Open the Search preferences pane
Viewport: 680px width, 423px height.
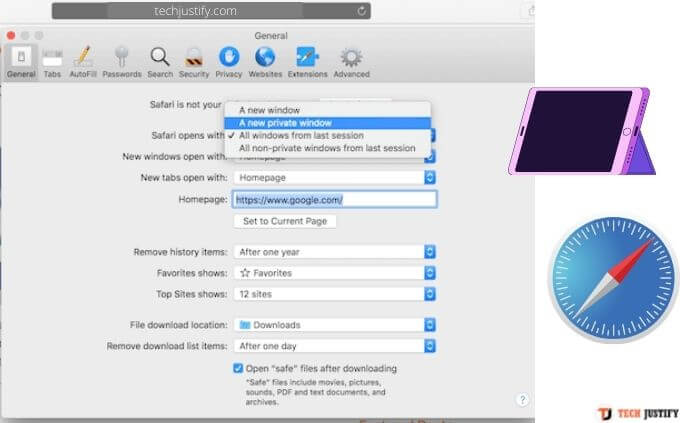point(160,60)
